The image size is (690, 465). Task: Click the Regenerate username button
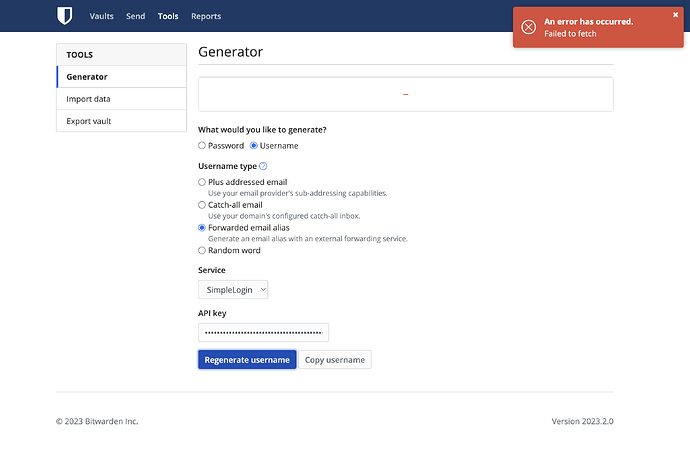(247, 360)
